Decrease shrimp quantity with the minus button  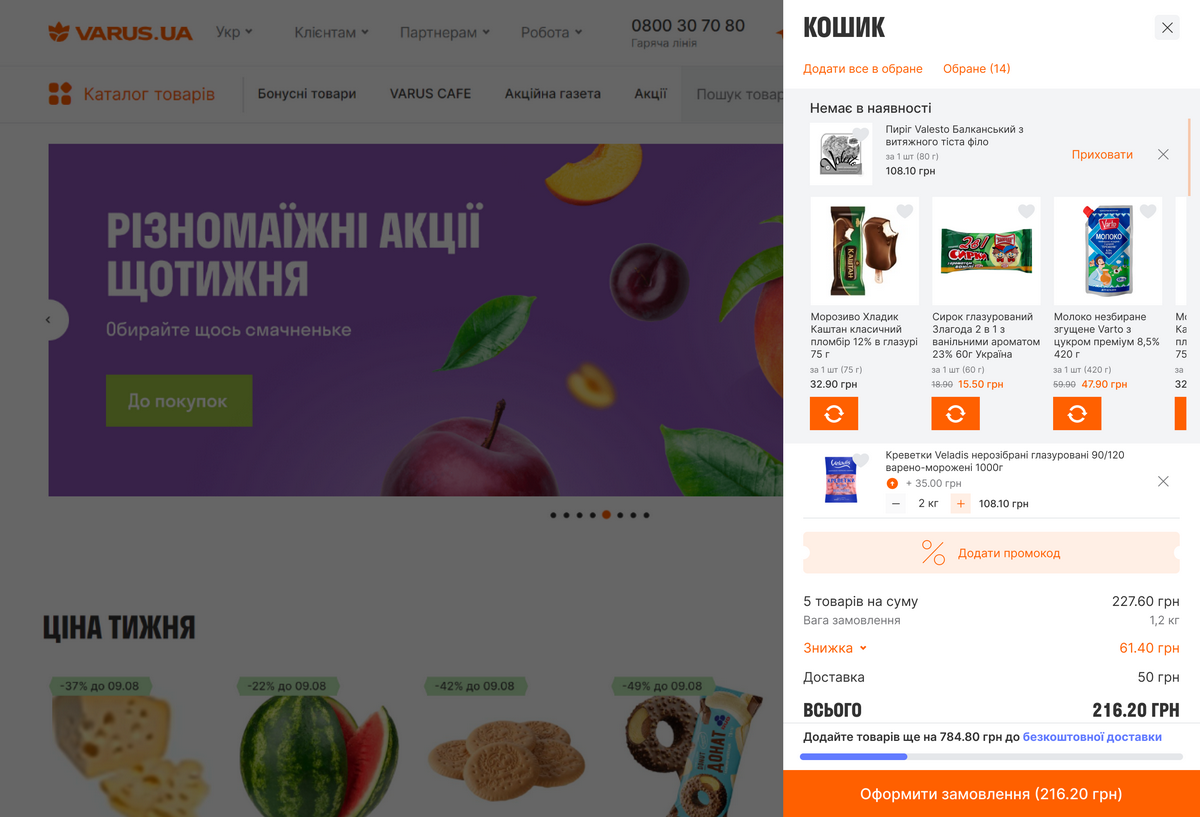click(x=896, y=504)
